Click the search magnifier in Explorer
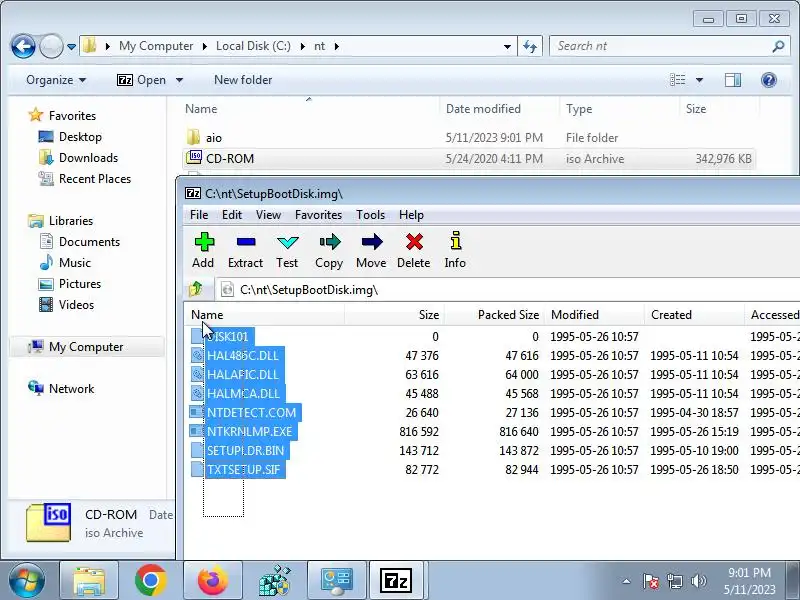The image size is (800, 600). 778,46
